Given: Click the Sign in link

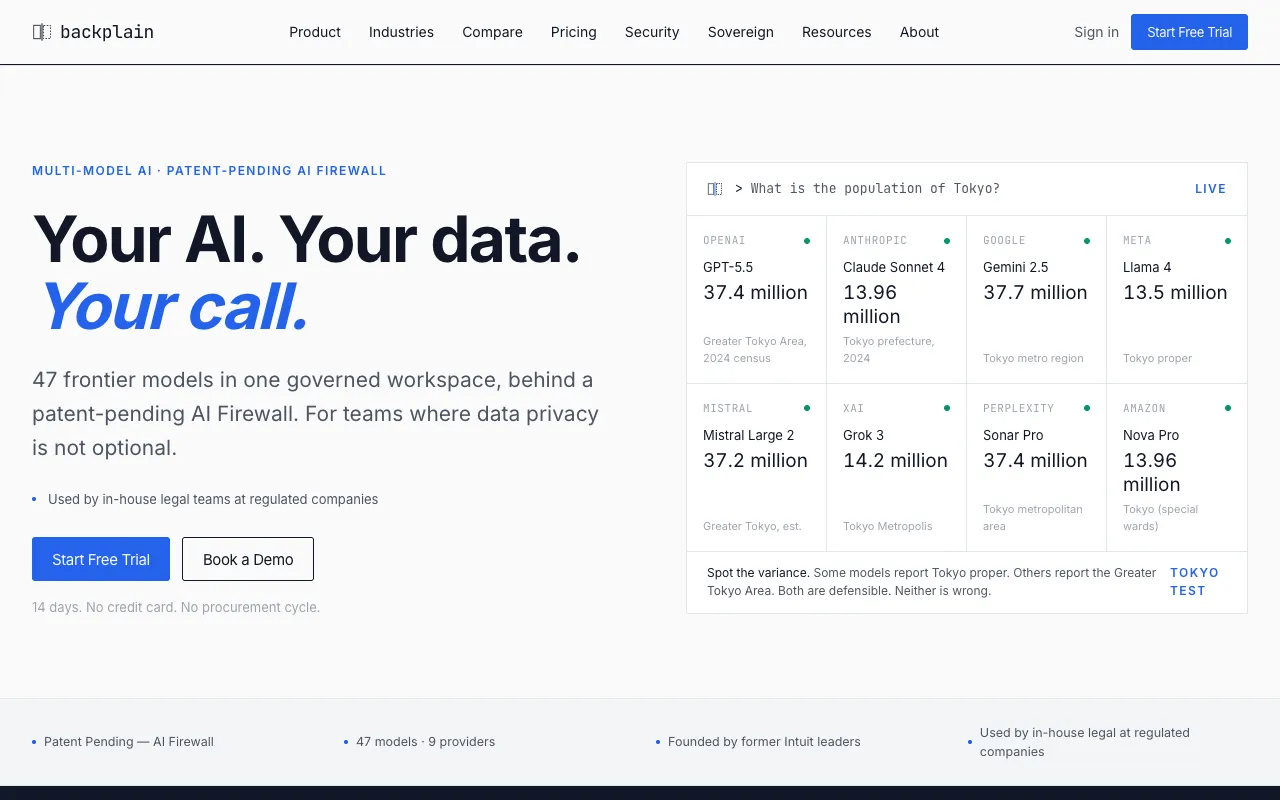Looking at the screenshot, I should pos(1096,32).
